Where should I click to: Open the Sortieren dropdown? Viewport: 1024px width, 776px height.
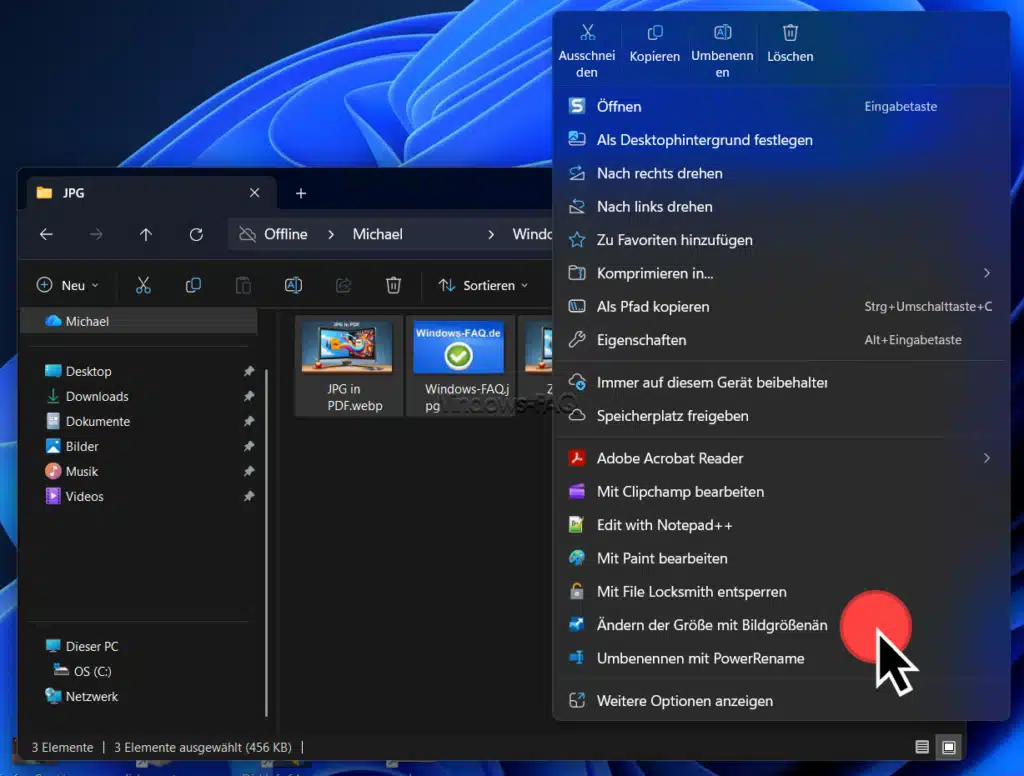[483, 285]
